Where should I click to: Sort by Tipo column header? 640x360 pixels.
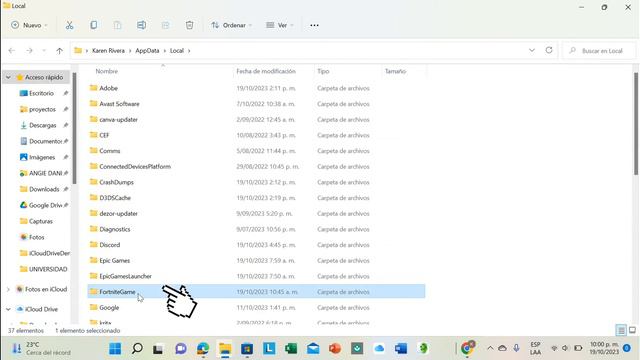323,71
